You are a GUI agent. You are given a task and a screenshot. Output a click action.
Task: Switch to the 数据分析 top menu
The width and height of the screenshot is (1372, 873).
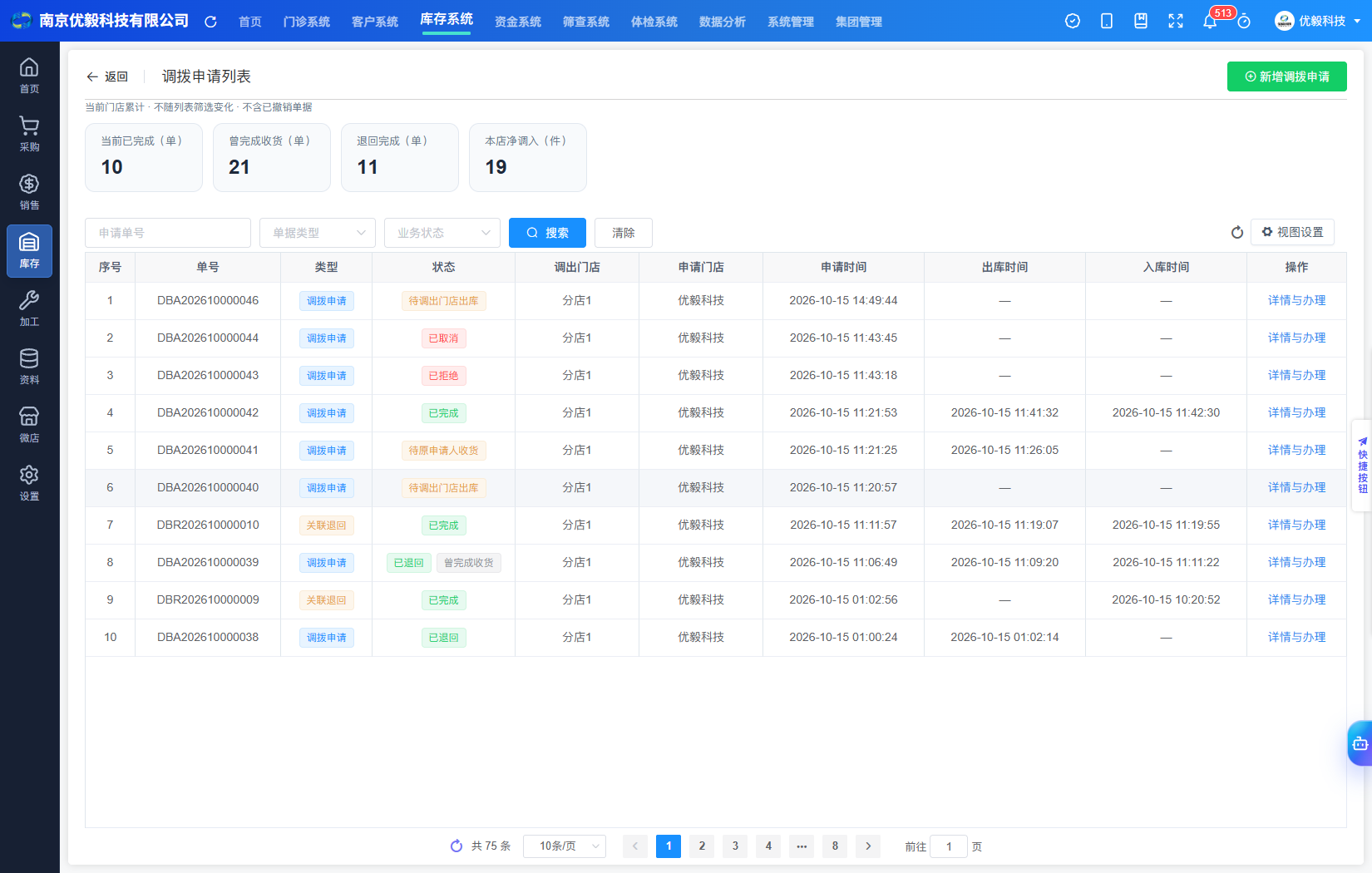722,22
